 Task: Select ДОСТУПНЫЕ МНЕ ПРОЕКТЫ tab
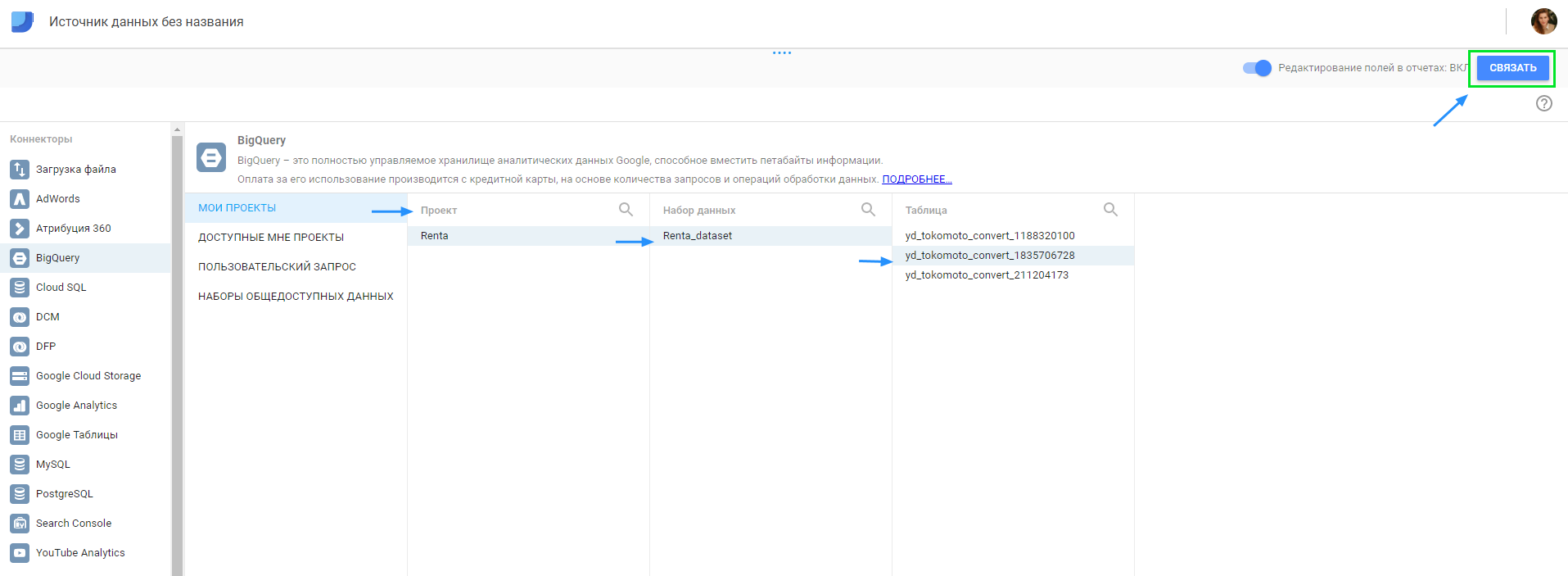click(x=296, y=238)
